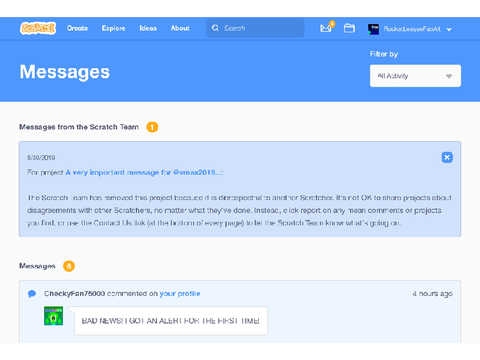The image size is (480, 360).
Task: Open CheekyFan75000 username link
Action: 75,294
